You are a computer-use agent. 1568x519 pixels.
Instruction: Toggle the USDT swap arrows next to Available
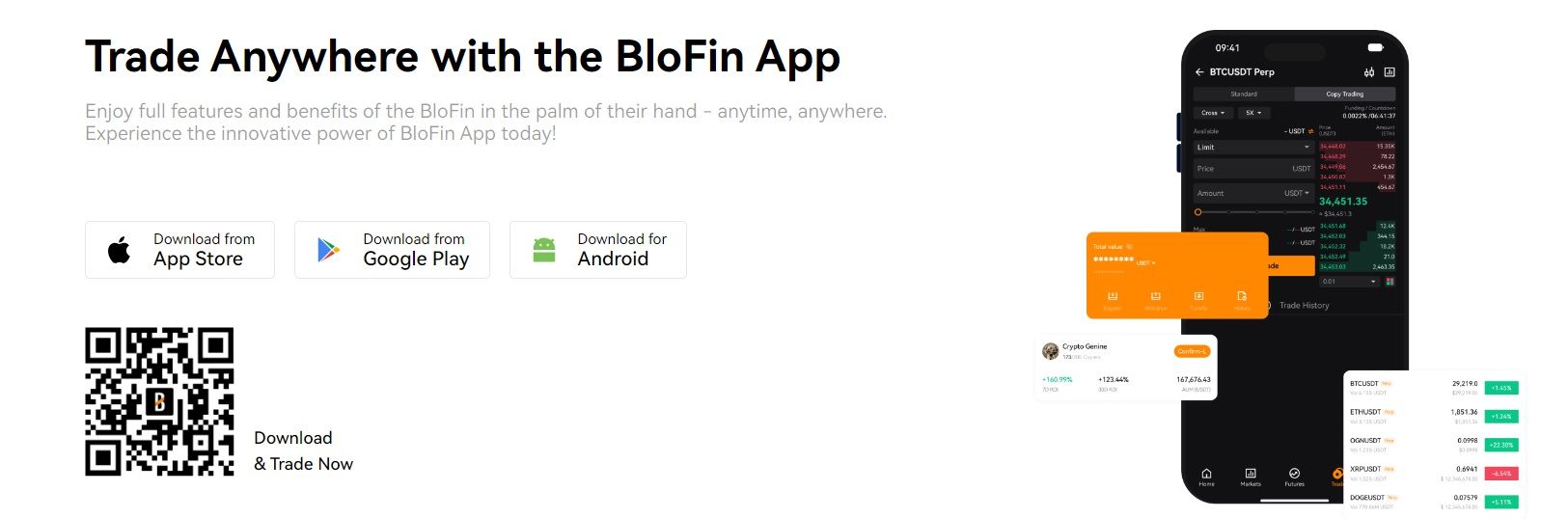(x=1311, y=131)
